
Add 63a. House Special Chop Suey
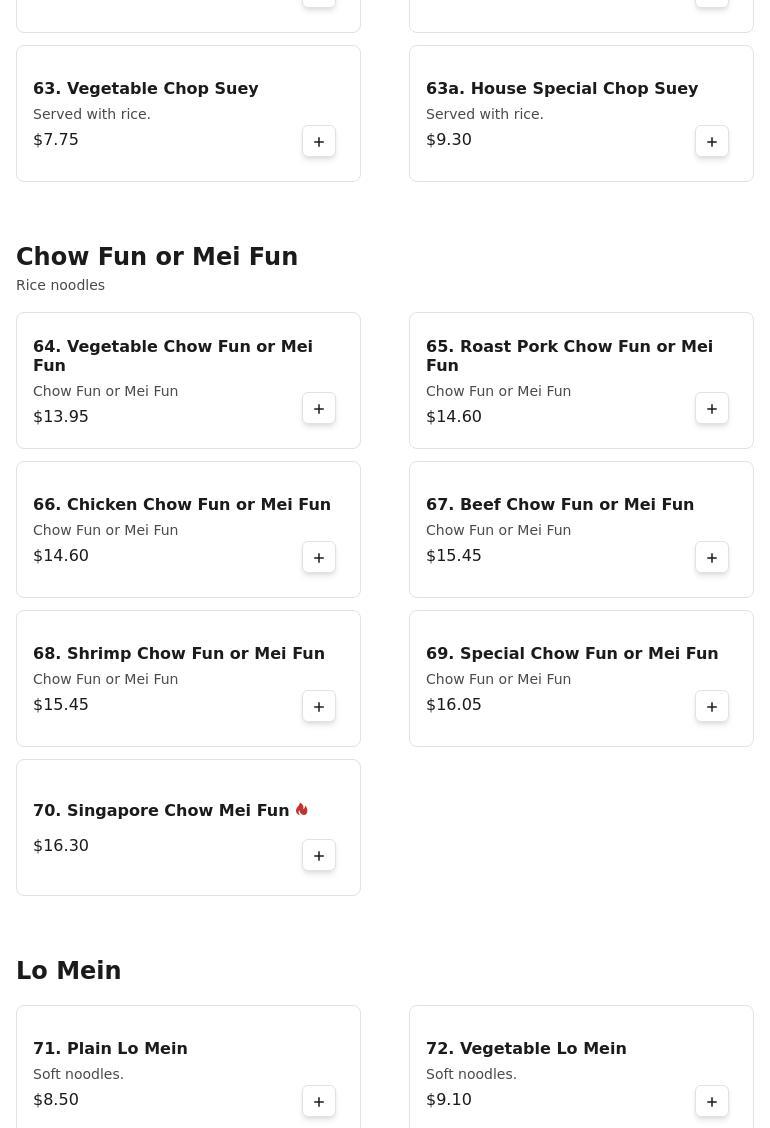pos(712,142)
